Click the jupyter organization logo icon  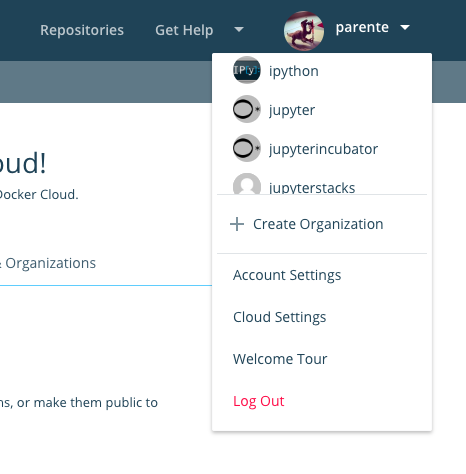(247, 109)
